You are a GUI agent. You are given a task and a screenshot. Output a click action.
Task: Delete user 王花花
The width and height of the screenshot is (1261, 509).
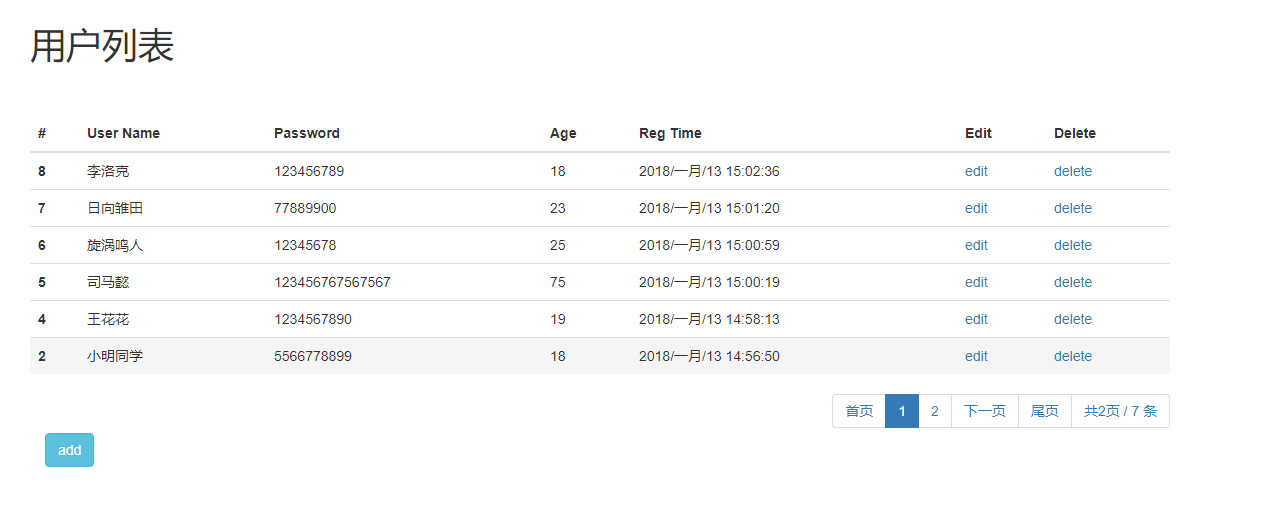tap(1072, 319)
